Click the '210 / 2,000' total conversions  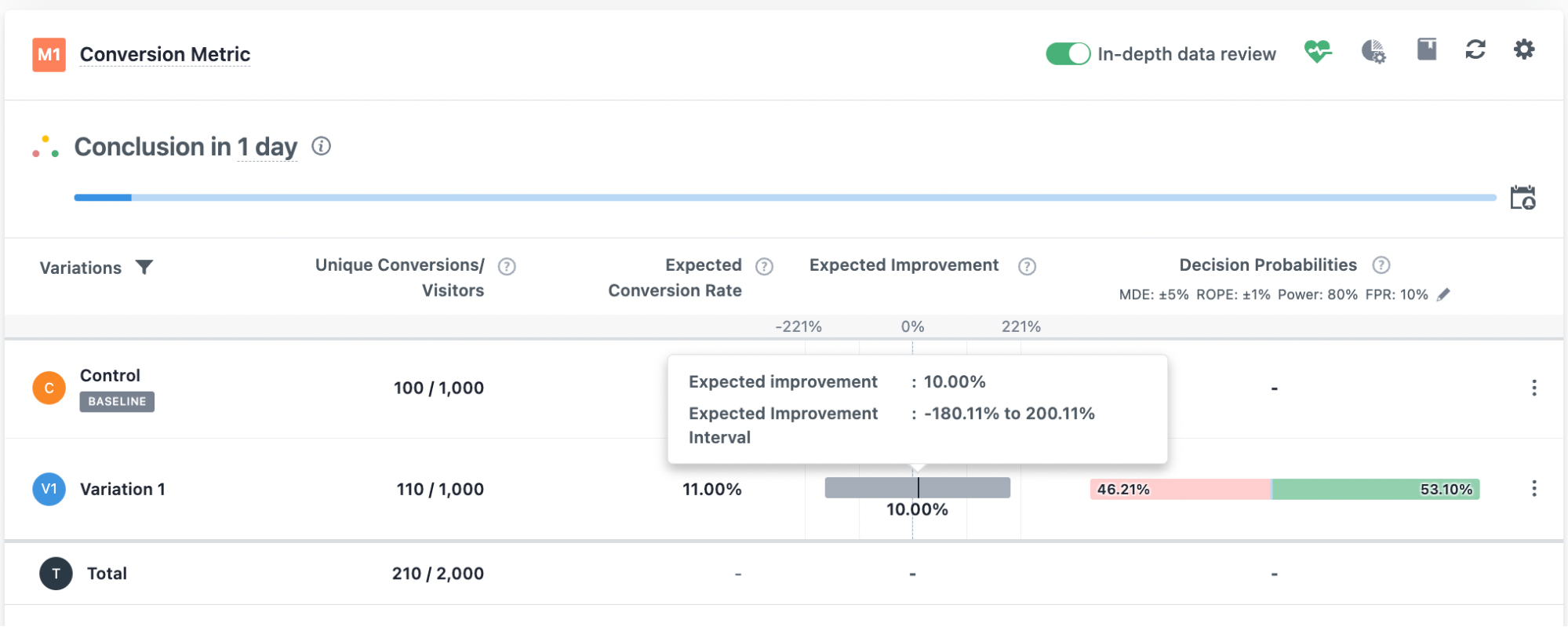(438, 574)
